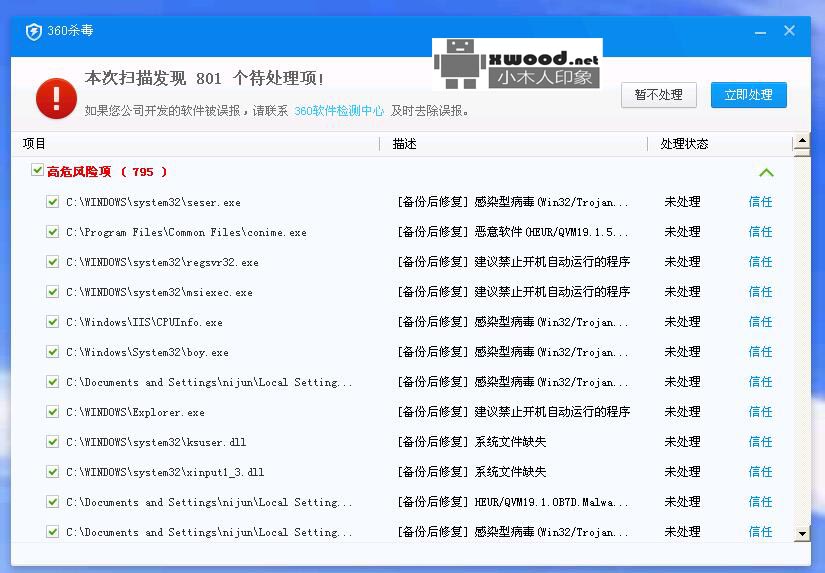Click 信任 for msiexec.exe
825x573 pixels.
(760, 291)
